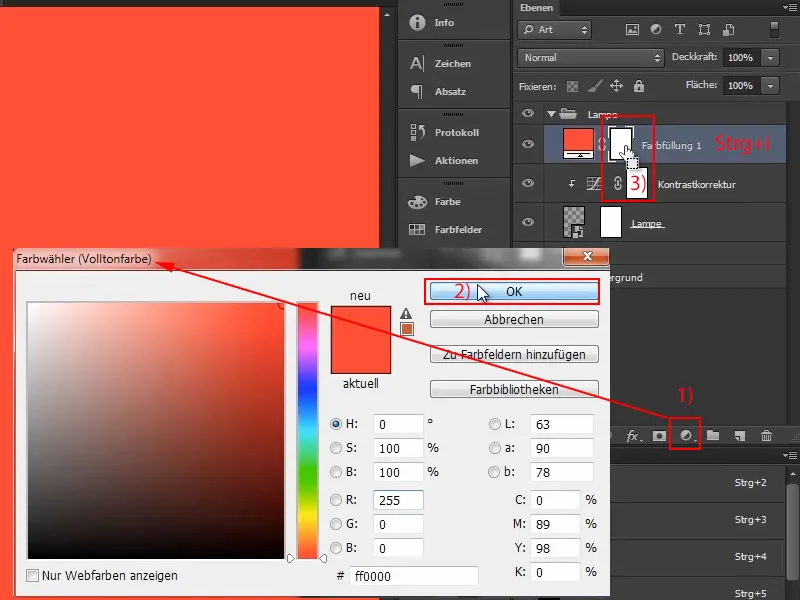Filter layers by text layers icon
Image resolution: width=800 pixels, height=600 pixels.
pos(680,30)
